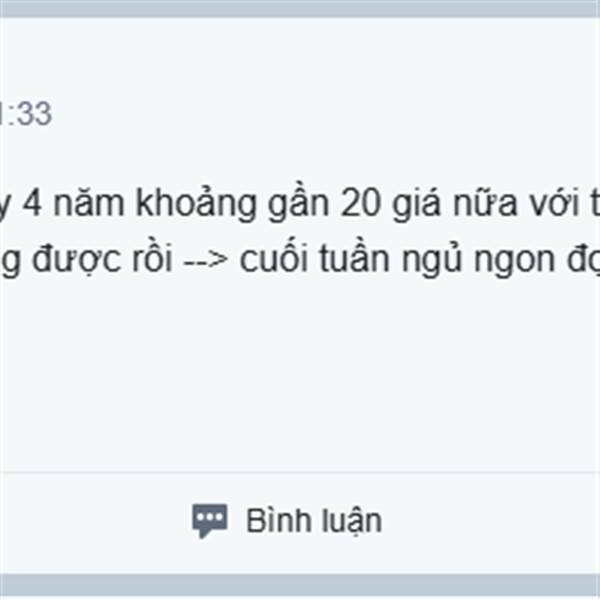Open comments via the Bình luận label
Image resolution: width=600 pixels, height=600 pixels.
click(314, 521)
